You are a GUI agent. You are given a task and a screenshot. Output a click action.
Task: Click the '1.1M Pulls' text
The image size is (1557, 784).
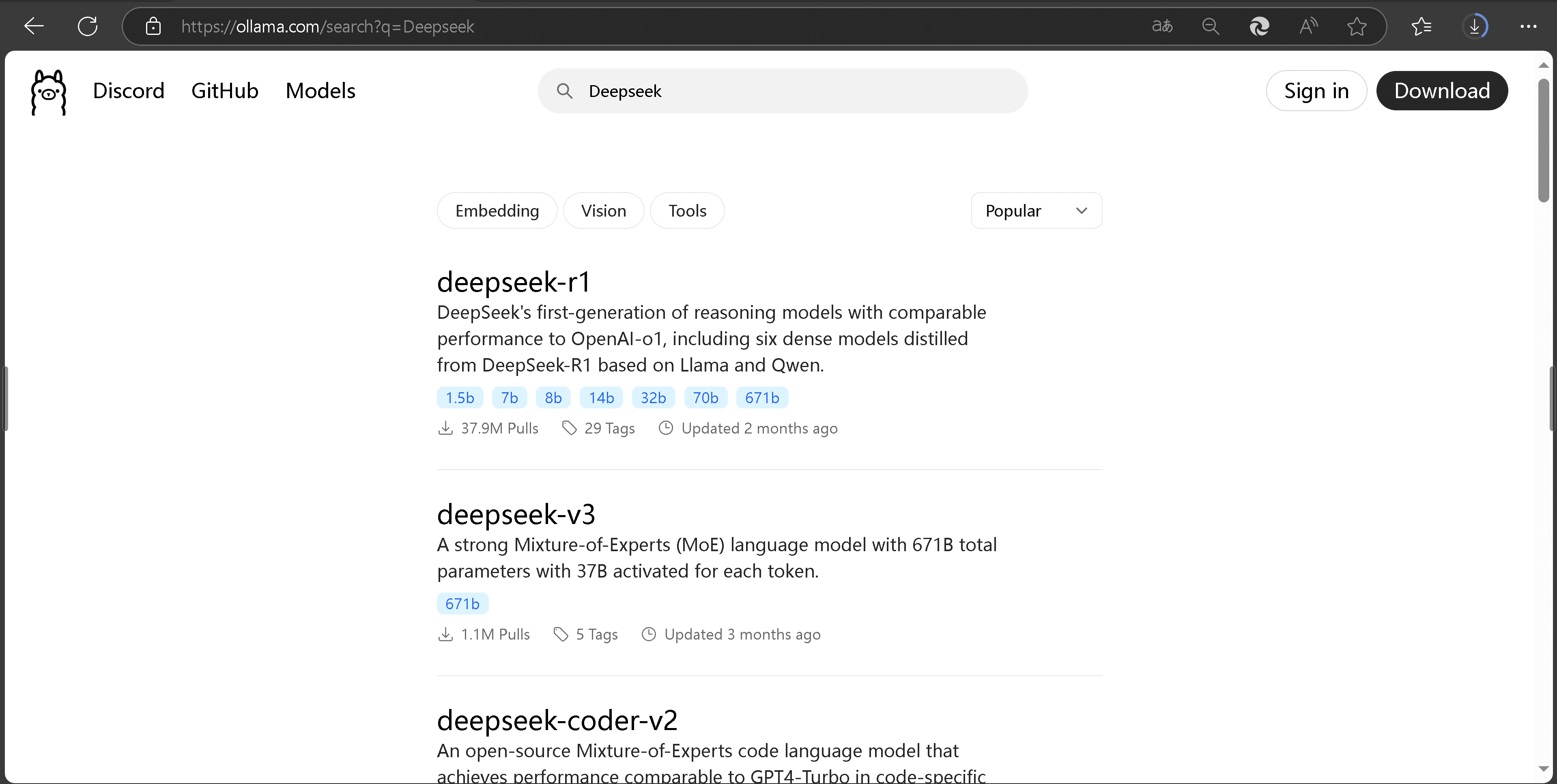(495, 634)
